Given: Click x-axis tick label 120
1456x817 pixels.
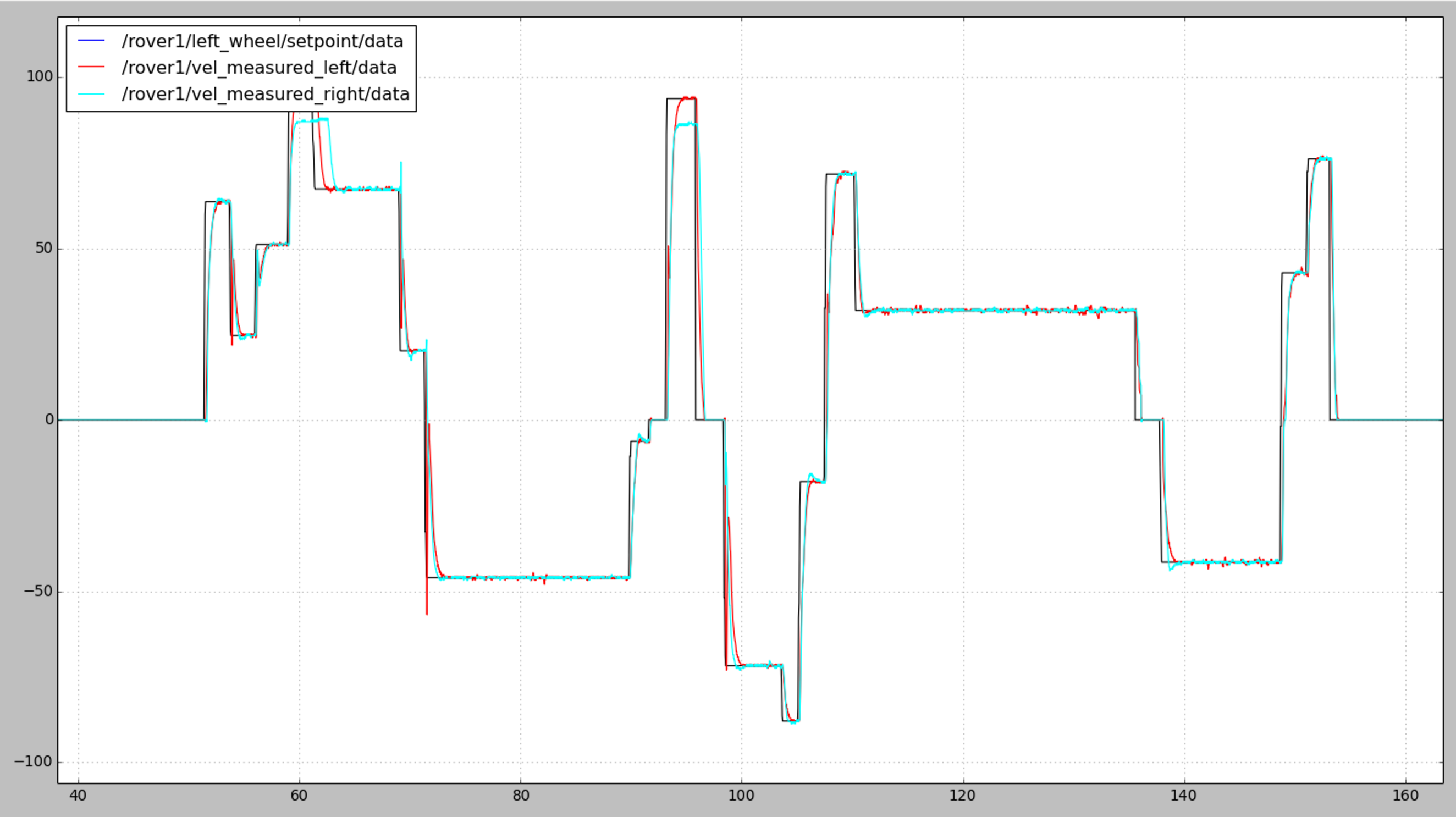Looking at the screenshot, I should 963,796.
